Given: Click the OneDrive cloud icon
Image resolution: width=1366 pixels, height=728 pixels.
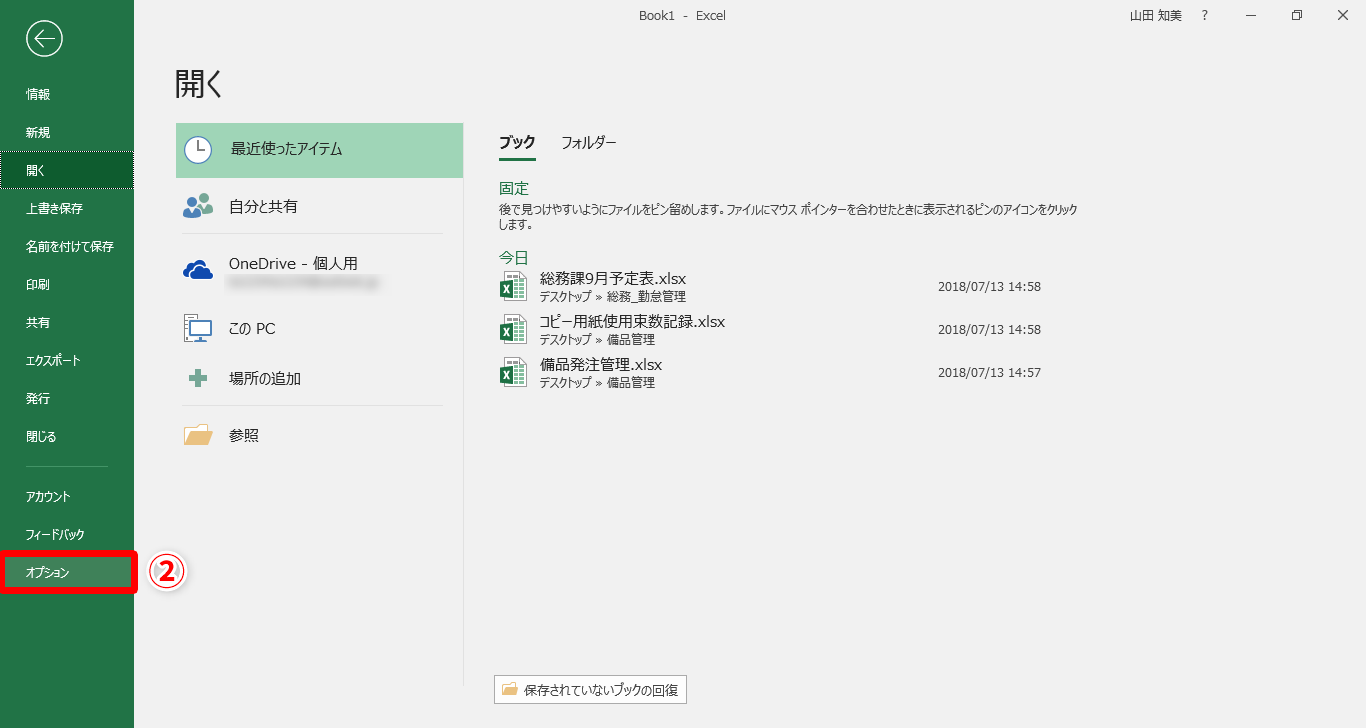Looking at the screenshot, I should (198, 269).
